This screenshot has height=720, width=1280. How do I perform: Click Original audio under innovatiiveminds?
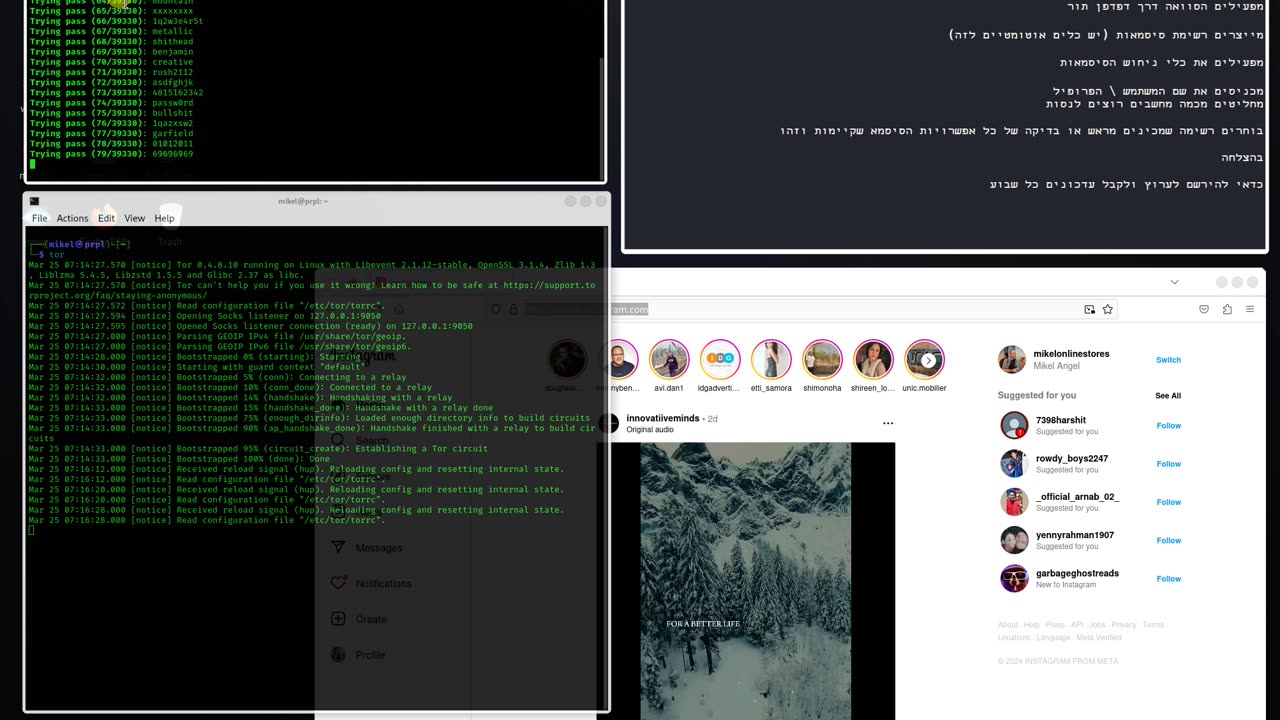pos(650,430)
